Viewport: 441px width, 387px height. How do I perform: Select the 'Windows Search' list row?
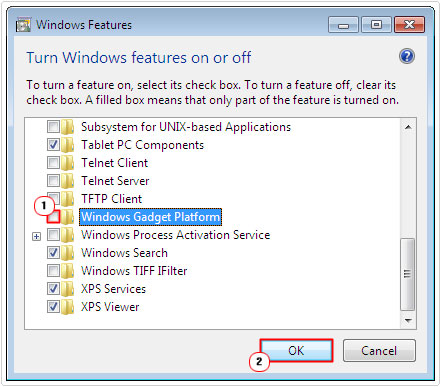click(x=124, y=253)
